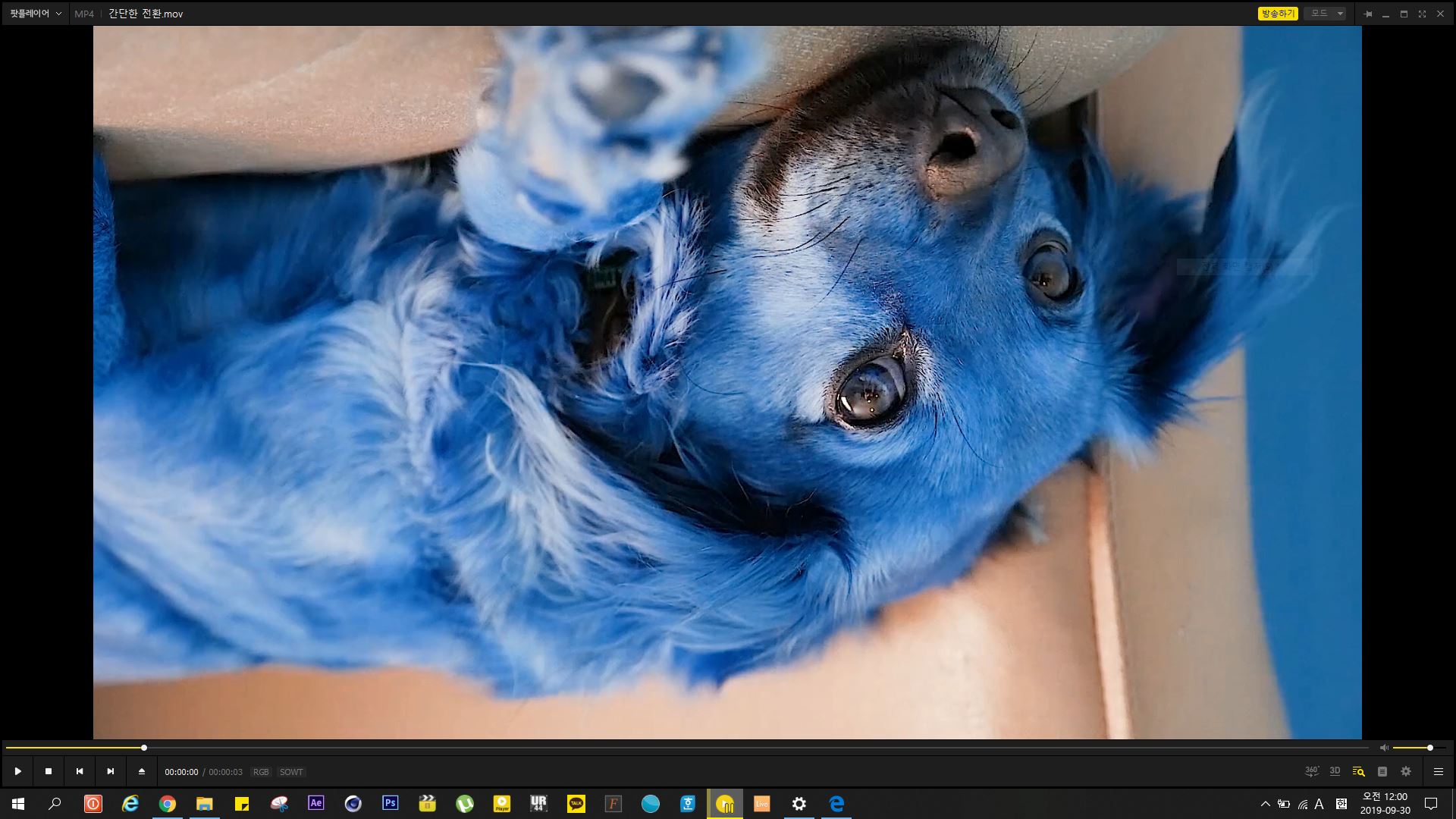Skip to the previous track
Viewport: 1456px width, 819px height.
pos(80,771)
